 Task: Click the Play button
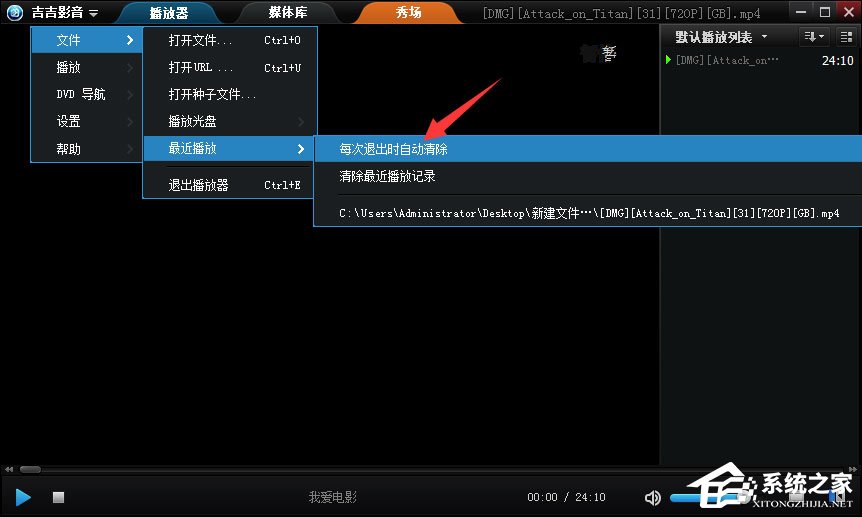tap(23, 497)
